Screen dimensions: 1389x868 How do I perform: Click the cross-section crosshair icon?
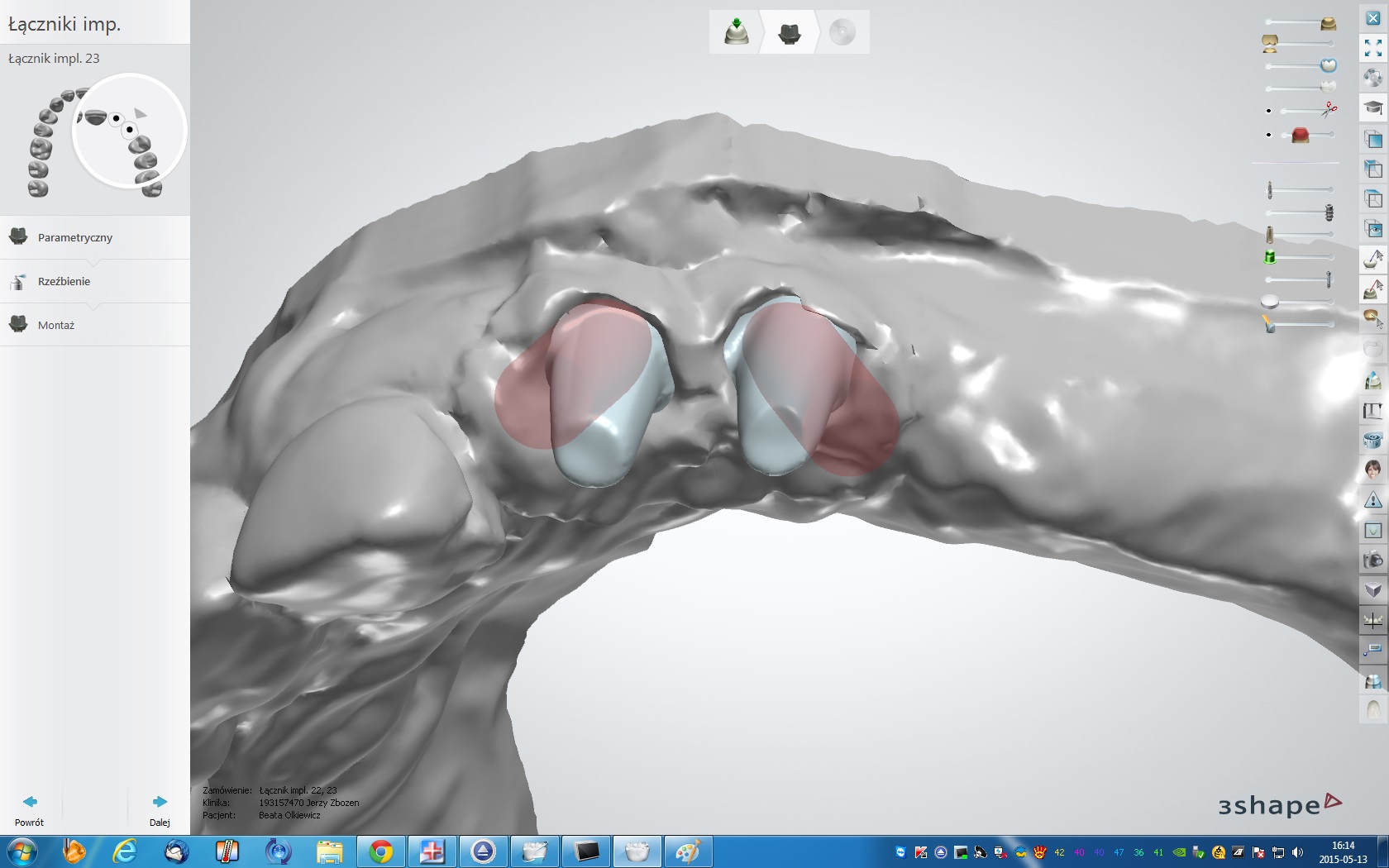(1372, 620)
